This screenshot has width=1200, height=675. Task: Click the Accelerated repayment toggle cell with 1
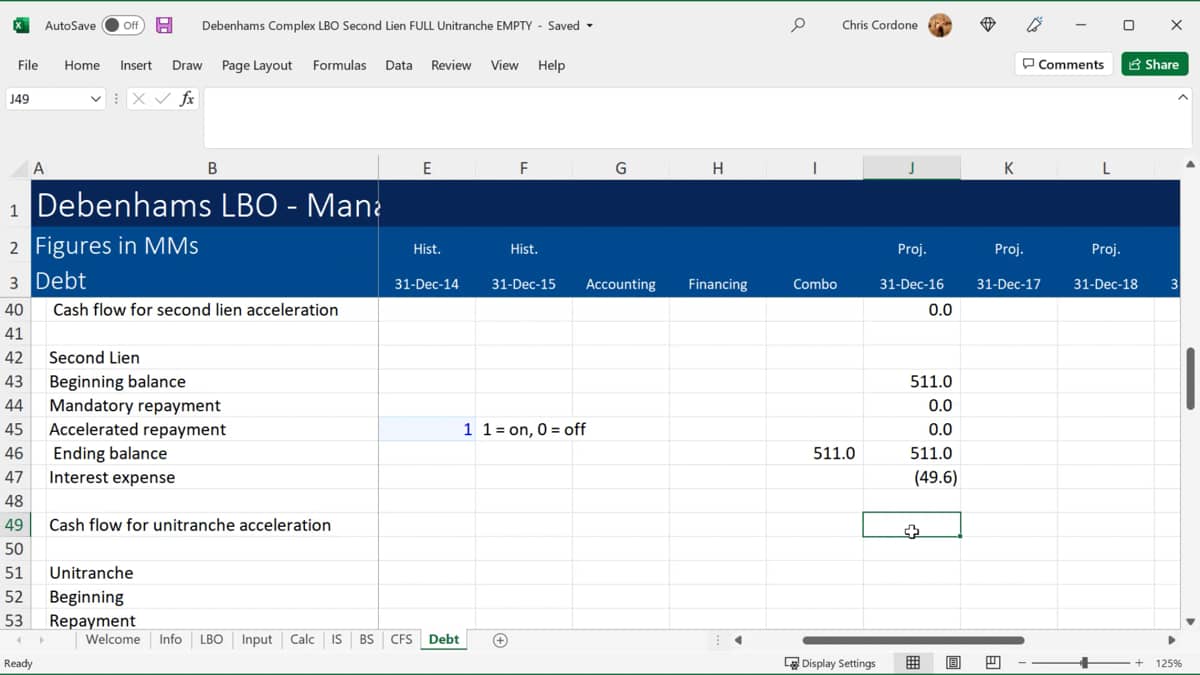427,429
